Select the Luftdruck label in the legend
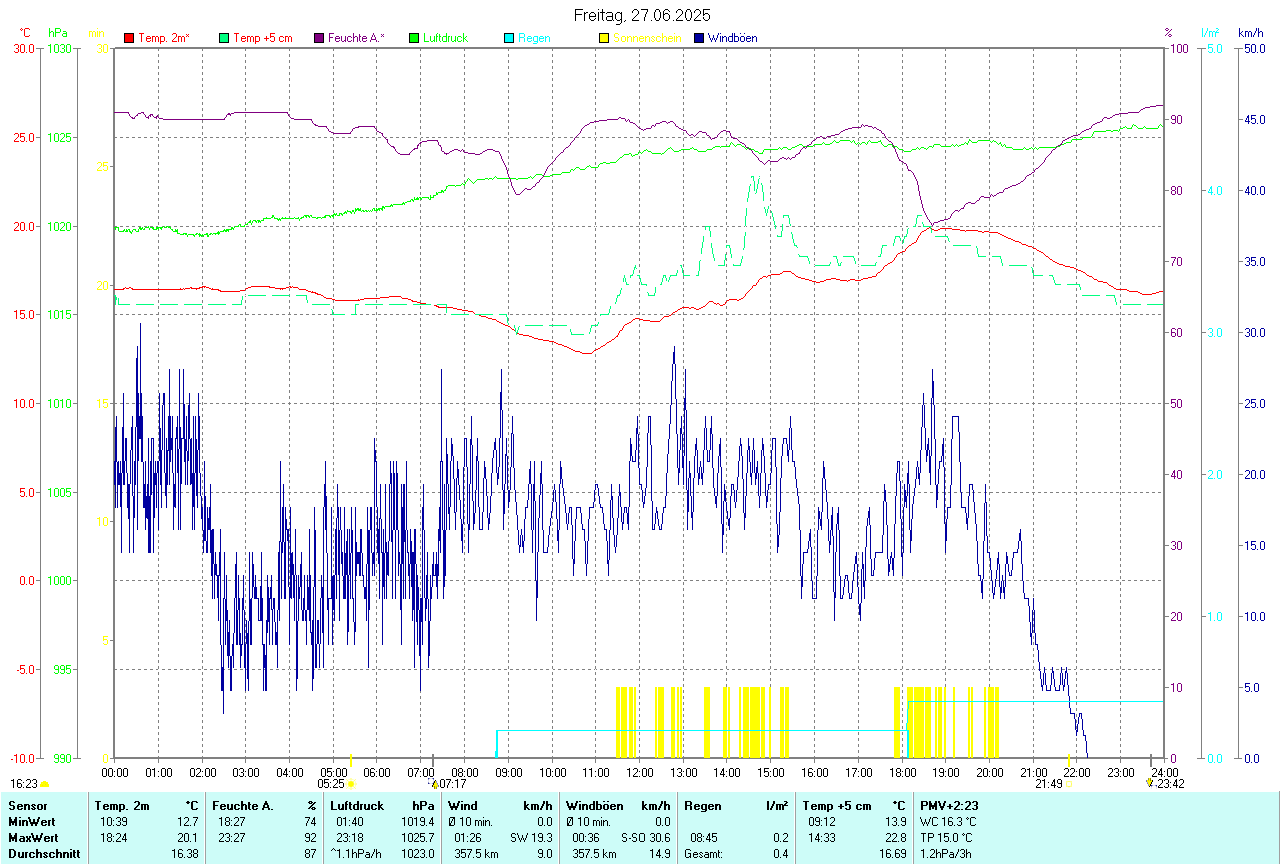Viewport: 1280px width, 864px height. [445, 38]
